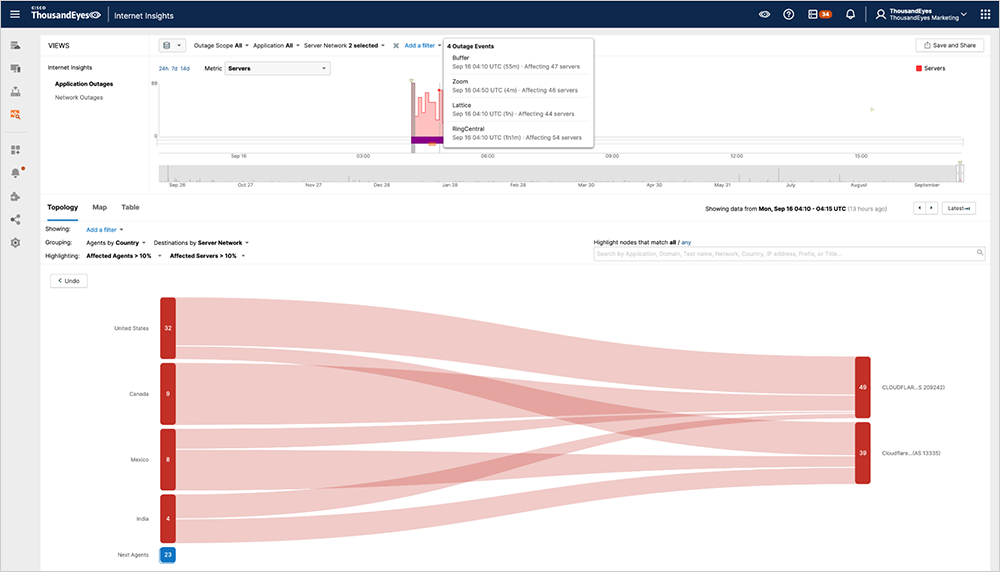The width and height of the screenshot is (1000, 572).
Task: Open the hamburger navigation menu
Action: pos(15,14)
